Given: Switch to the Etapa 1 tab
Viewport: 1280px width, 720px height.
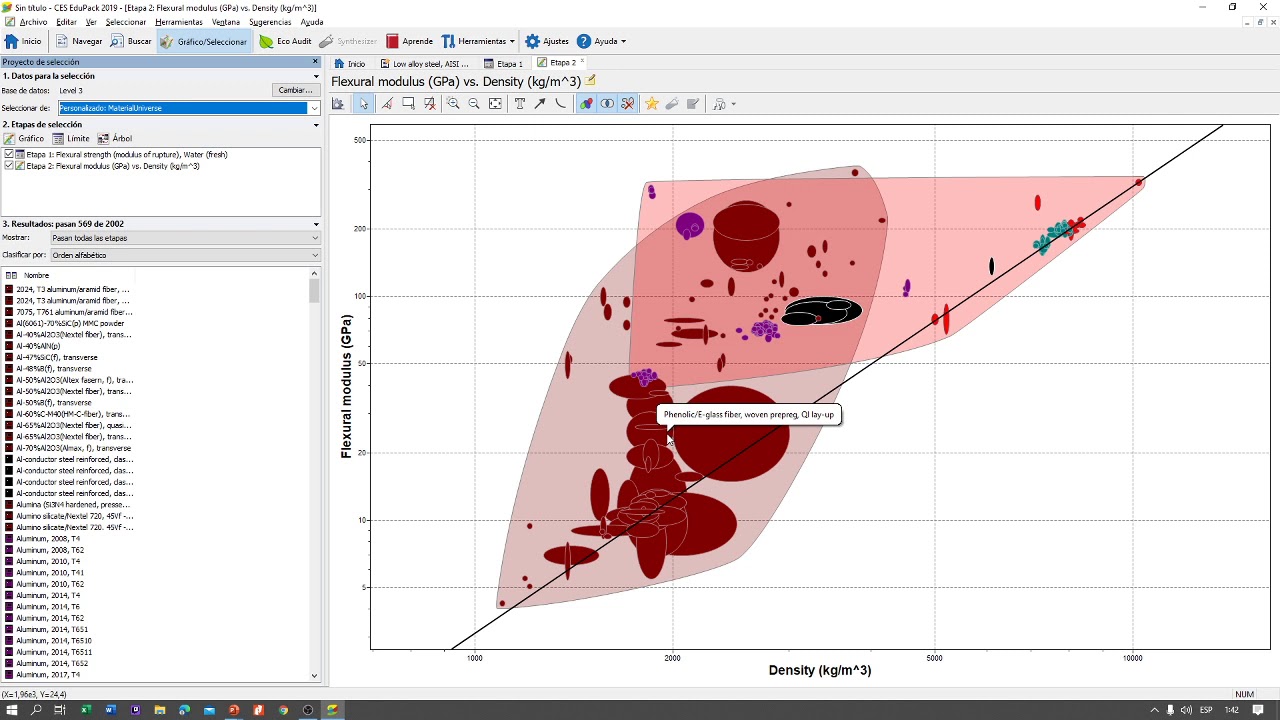Looking at the screenshot, I should [x=503, y=63].
